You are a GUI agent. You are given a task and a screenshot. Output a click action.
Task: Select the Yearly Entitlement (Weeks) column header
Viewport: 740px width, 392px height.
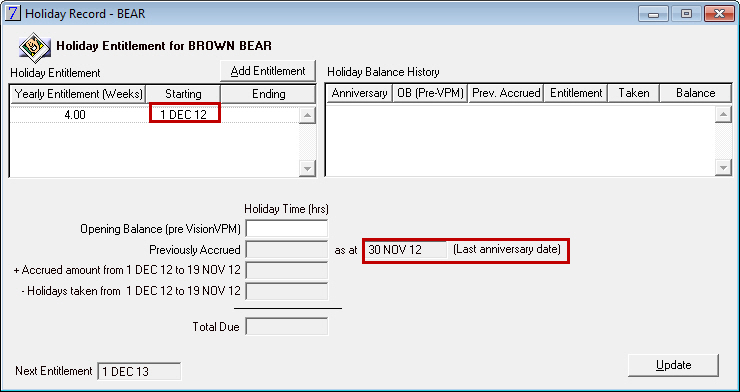click(x=78, y=94)
